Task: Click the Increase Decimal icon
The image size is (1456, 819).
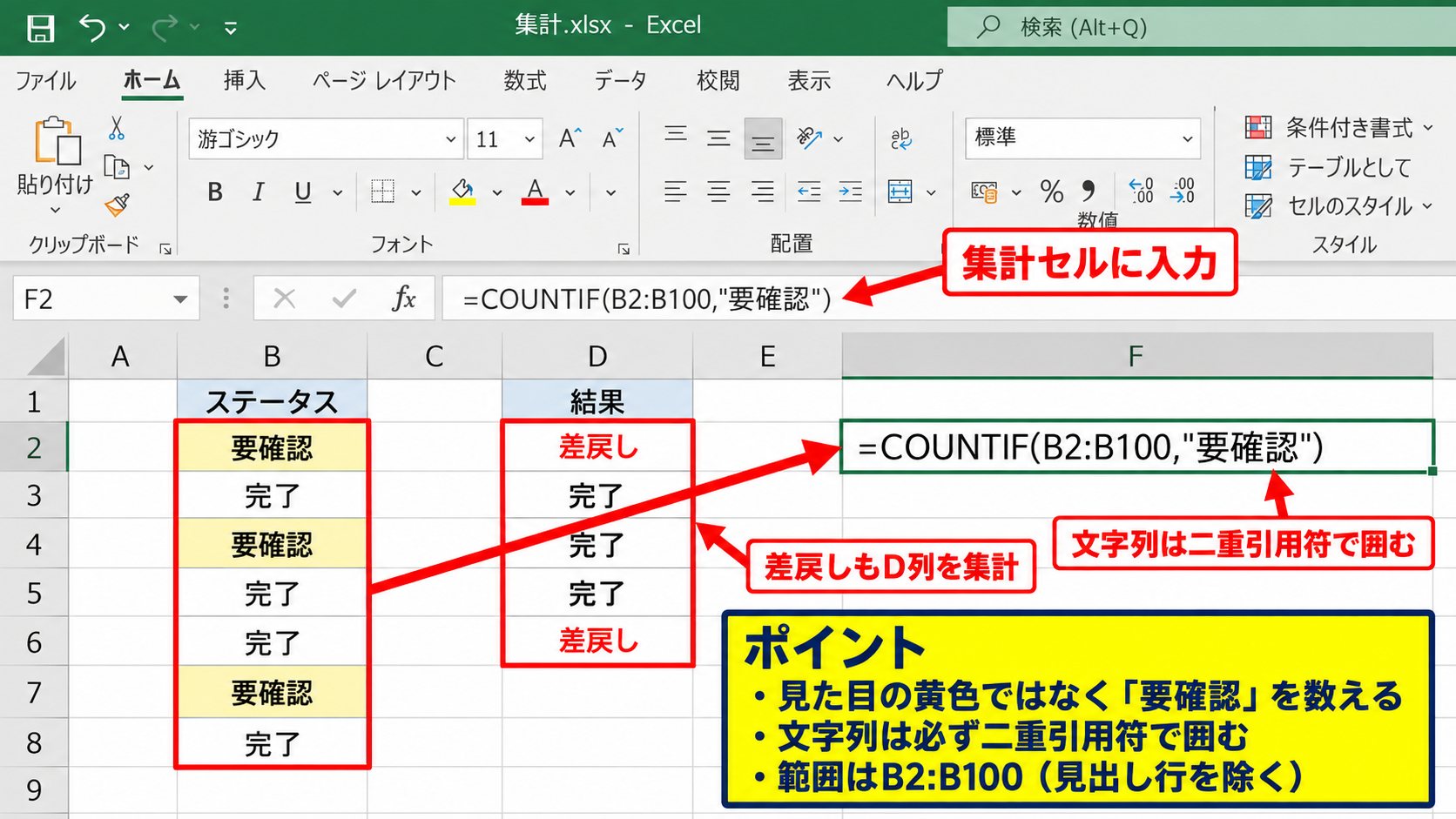Action: (1141, 191)
